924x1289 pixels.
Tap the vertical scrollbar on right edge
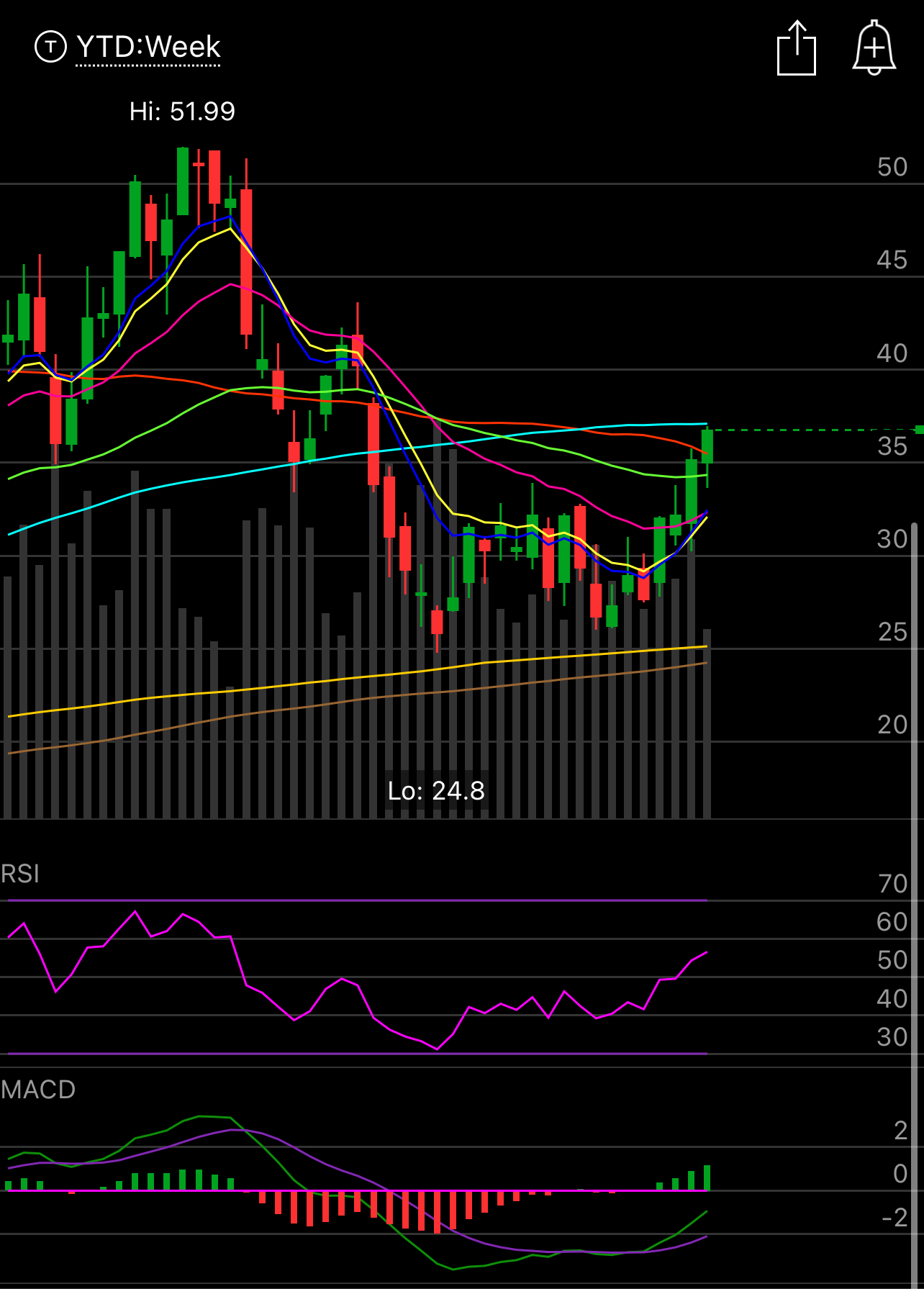(915, 905)
